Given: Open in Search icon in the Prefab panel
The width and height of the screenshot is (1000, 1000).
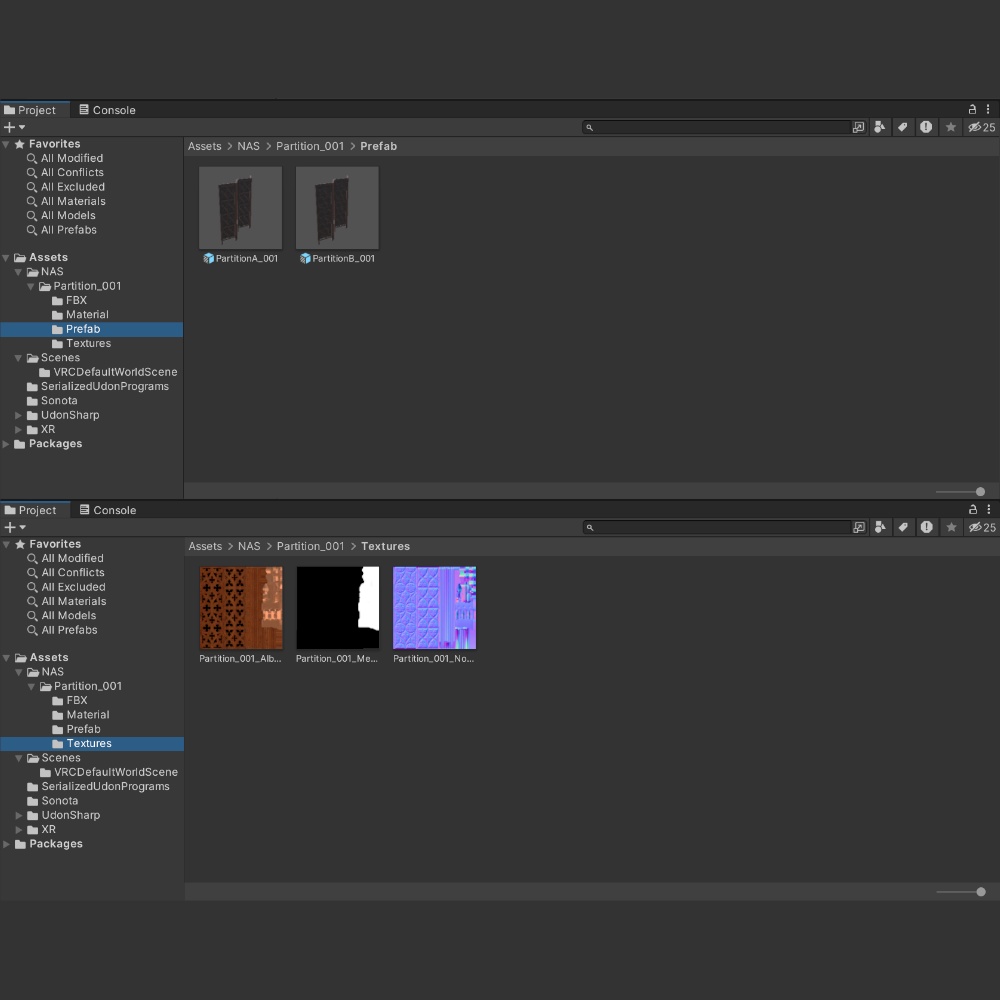Looking at the screenshot, I should coord(858,128).
